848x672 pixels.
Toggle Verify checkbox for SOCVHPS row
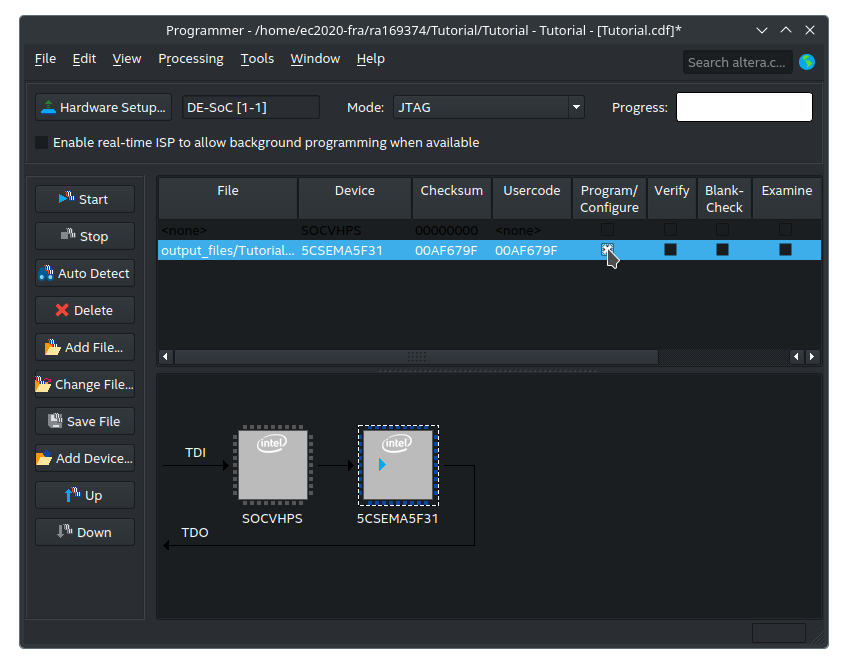point(671,230)
